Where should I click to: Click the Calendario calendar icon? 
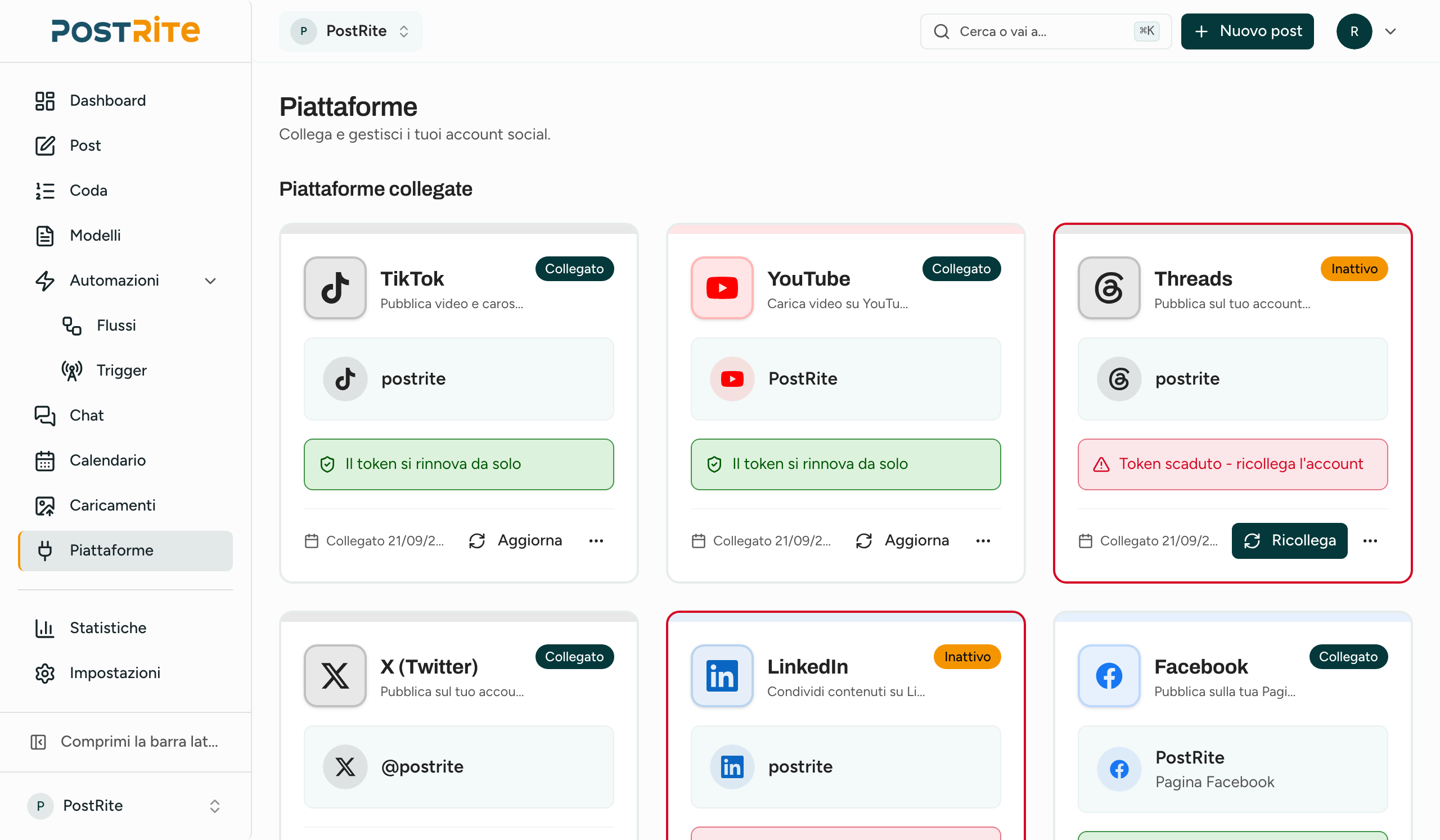(44, 460)
